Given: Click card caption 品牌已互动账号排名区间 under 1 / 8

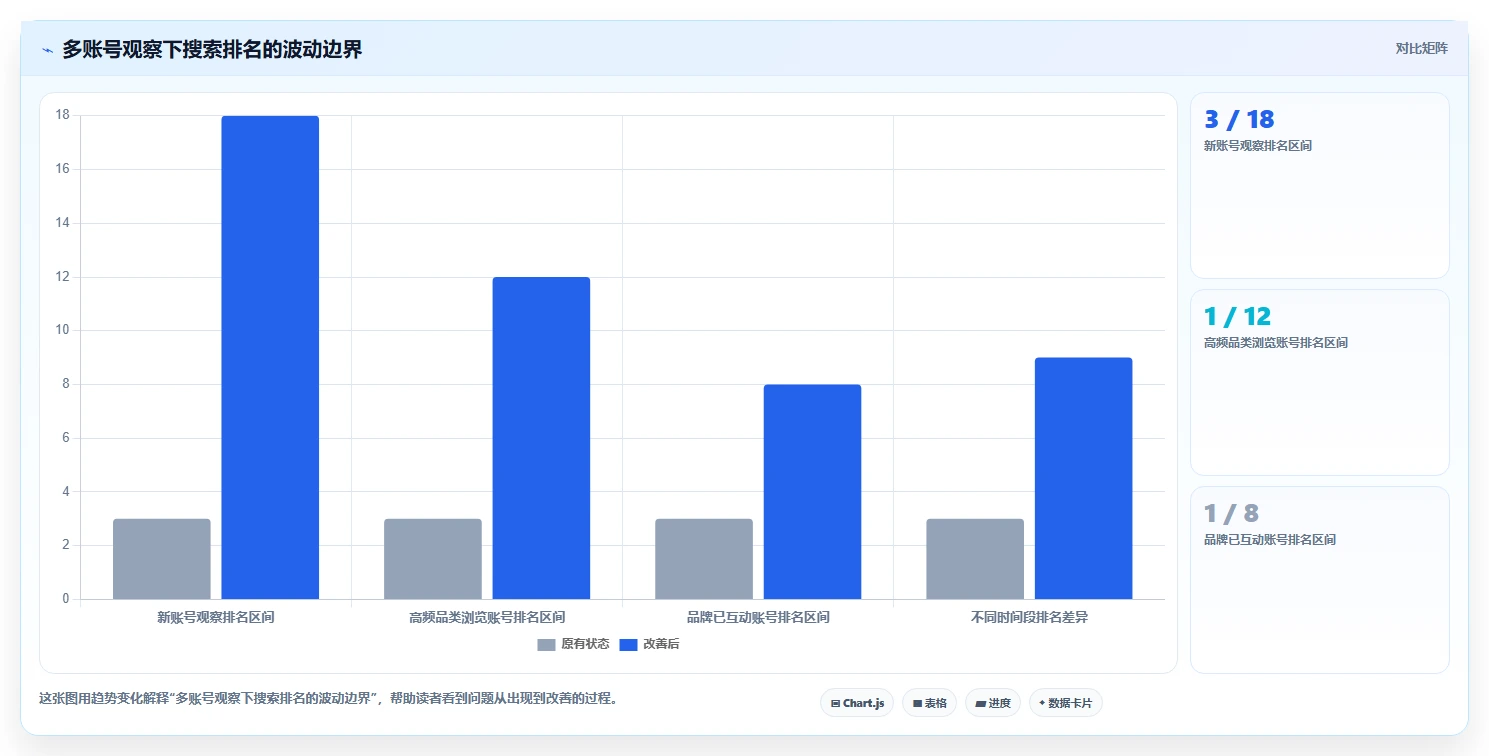Looking at the screenshot, I should click(1270, 540).
